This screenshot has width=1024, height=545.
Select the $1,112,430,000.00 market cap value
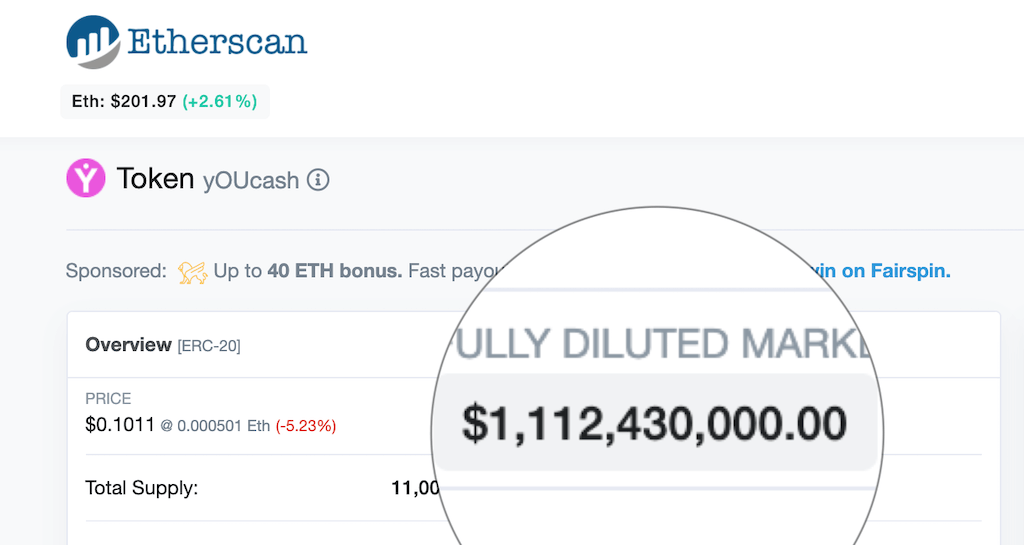click(654, 423)
